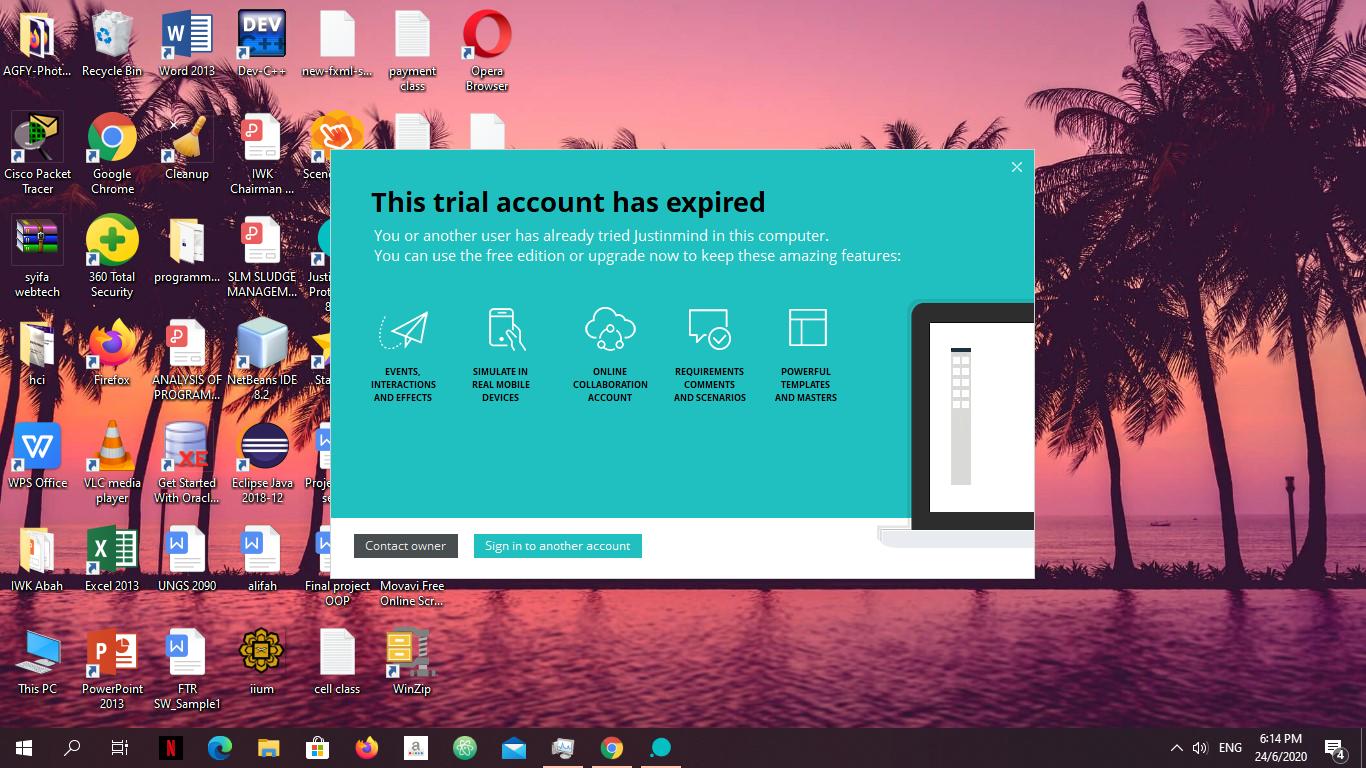Image resolution: width=1366 pixels, height=768 pixels.
Task: Open the ENG input language selector
Action: 1230,748
